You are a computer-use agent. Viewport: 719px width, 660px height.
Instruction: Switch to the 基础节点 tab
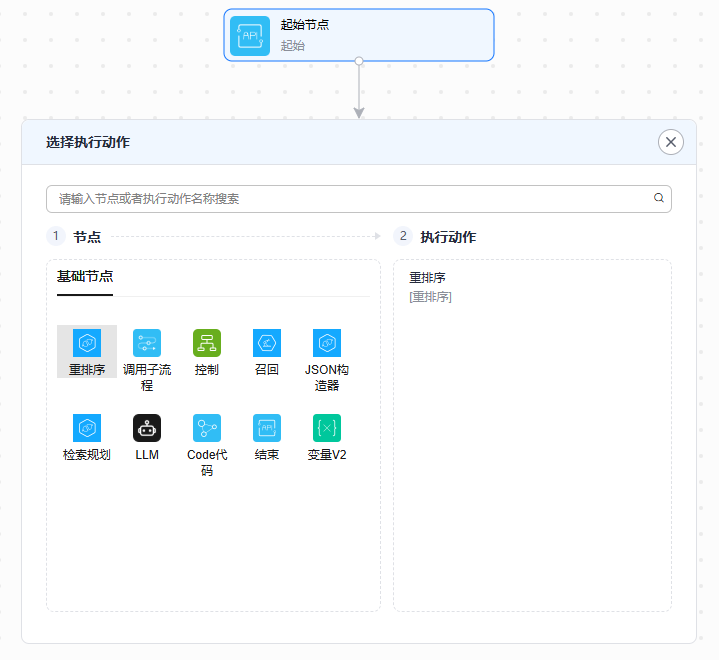tap(85, 277)
